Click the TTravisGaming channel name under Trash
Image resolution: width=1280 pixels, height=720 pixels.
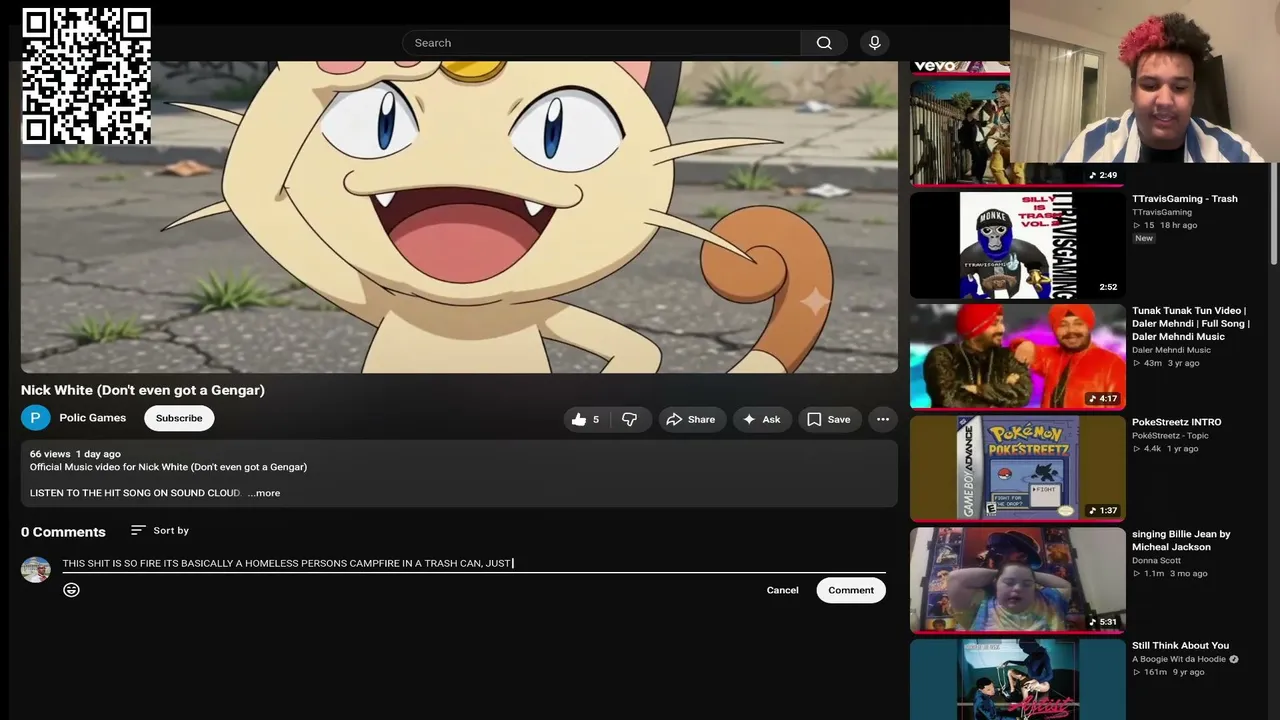click(x=1162, y=212)
